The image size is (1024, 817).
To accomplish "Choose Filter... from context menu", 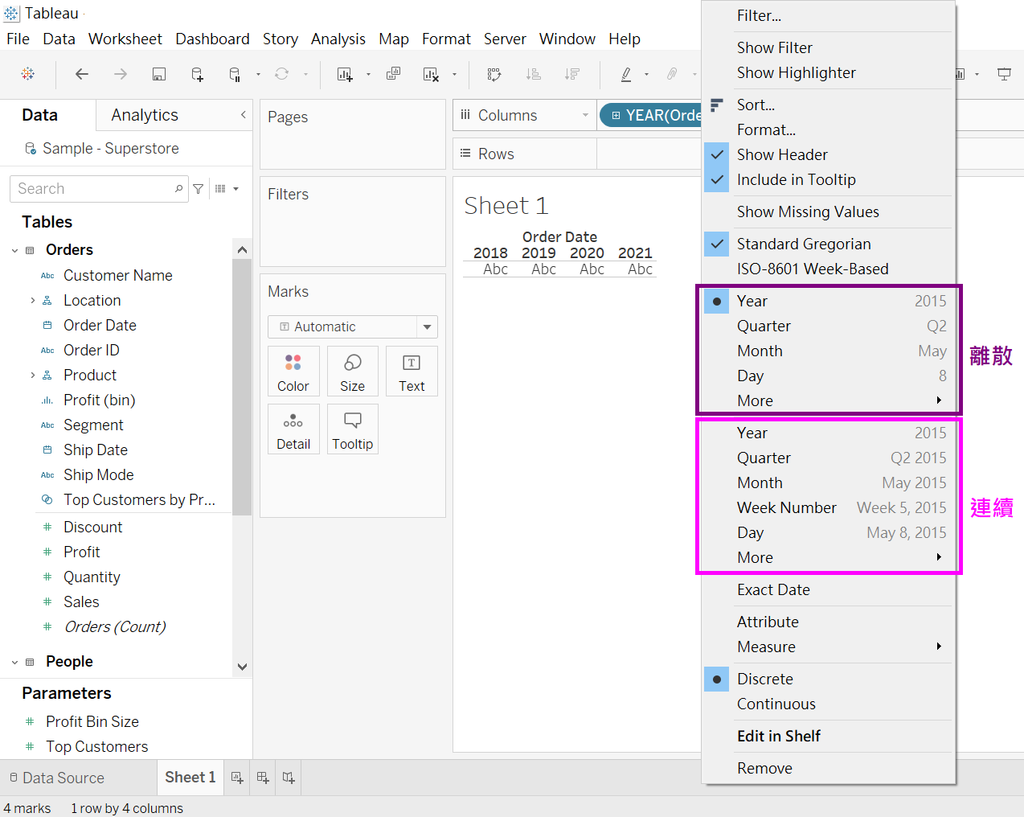I will point(828,16).
